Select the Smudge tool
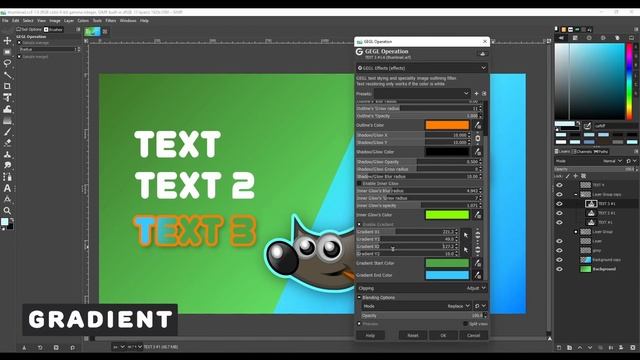Viewport: 640px width, 360px height. pyautogui.click(x=7, y=165)
